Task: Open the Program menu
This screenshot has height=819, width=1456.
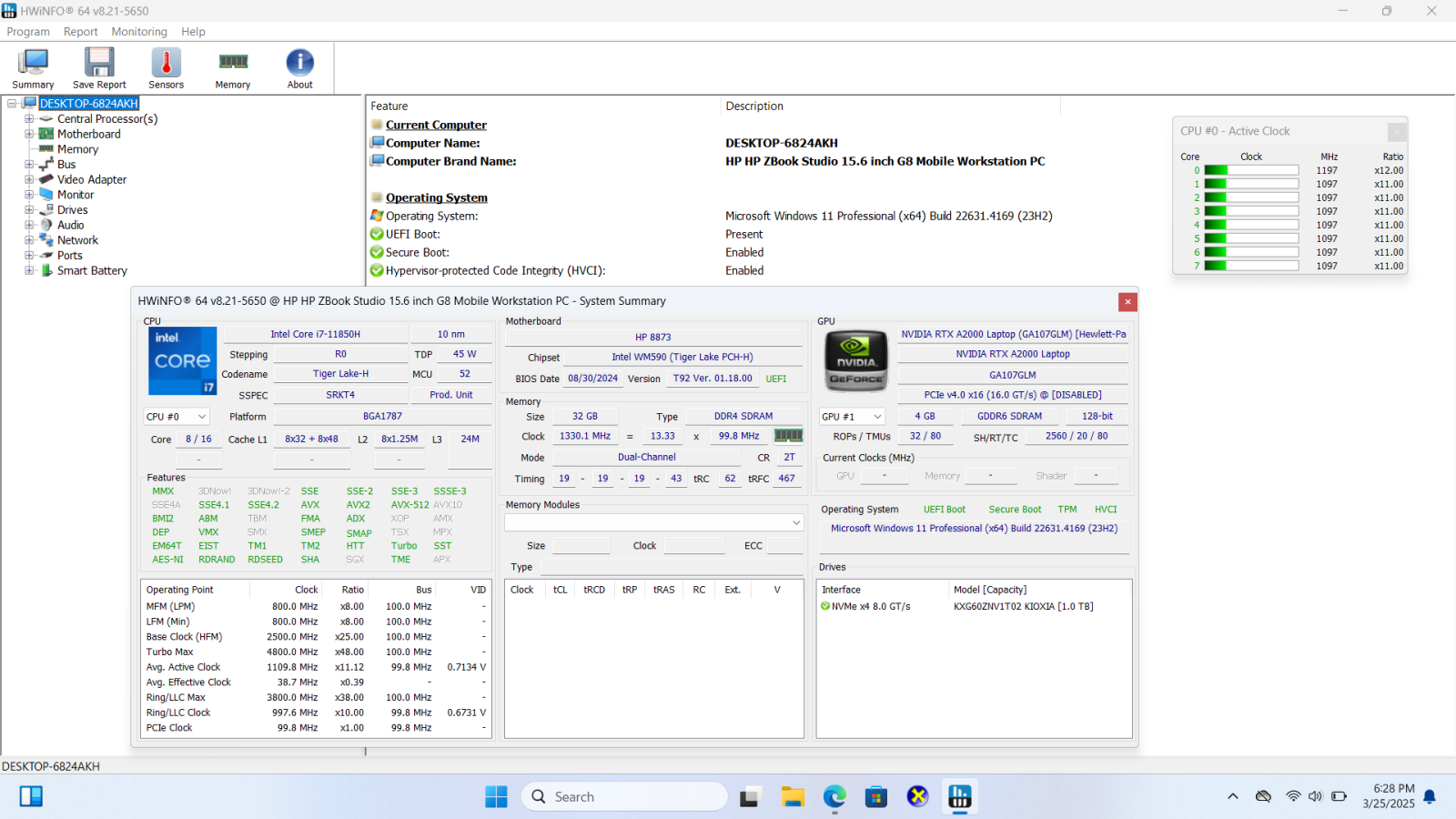Action: 28,32
